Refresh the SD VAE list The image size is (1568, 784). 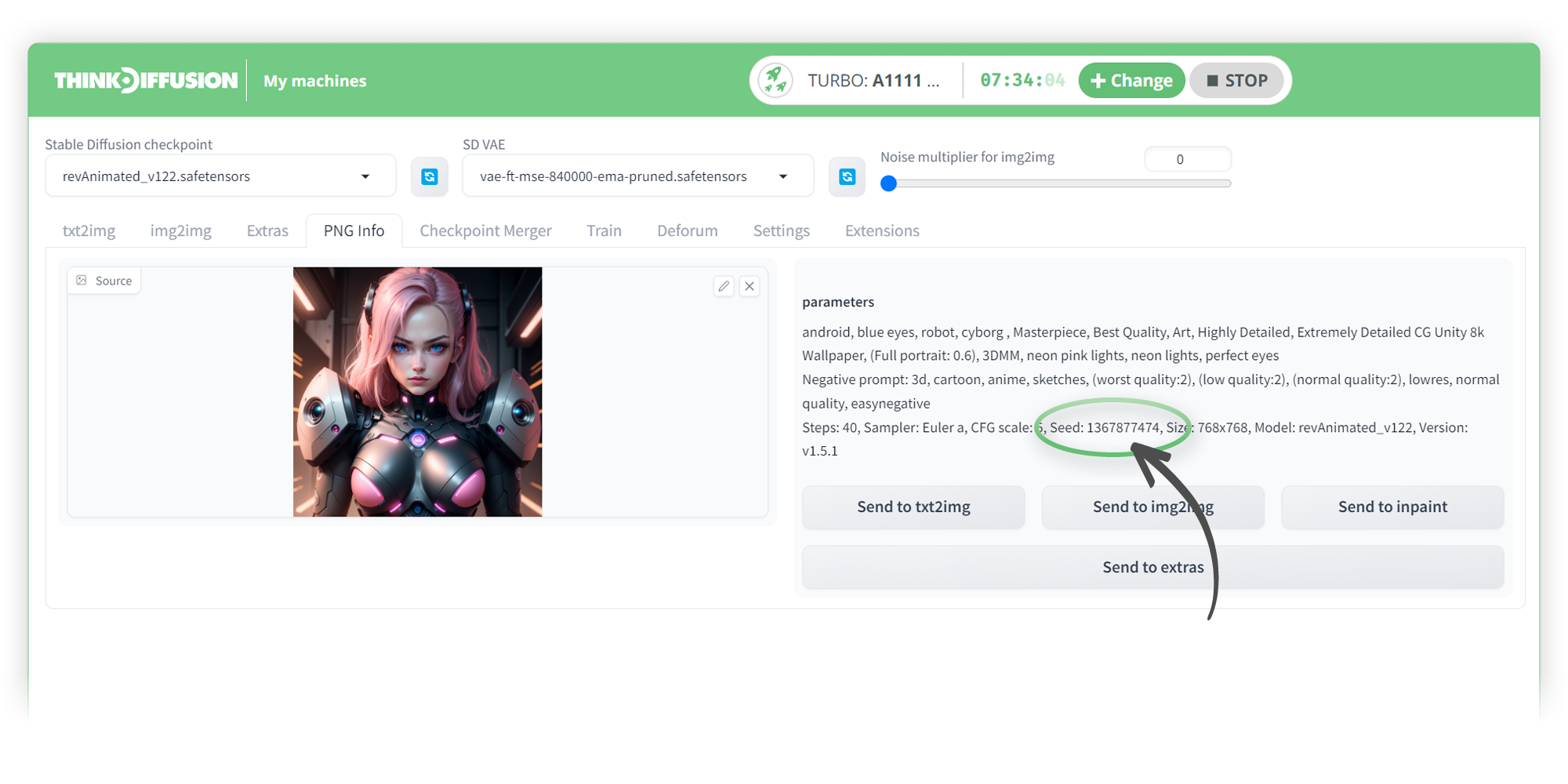tap(848, 176)
